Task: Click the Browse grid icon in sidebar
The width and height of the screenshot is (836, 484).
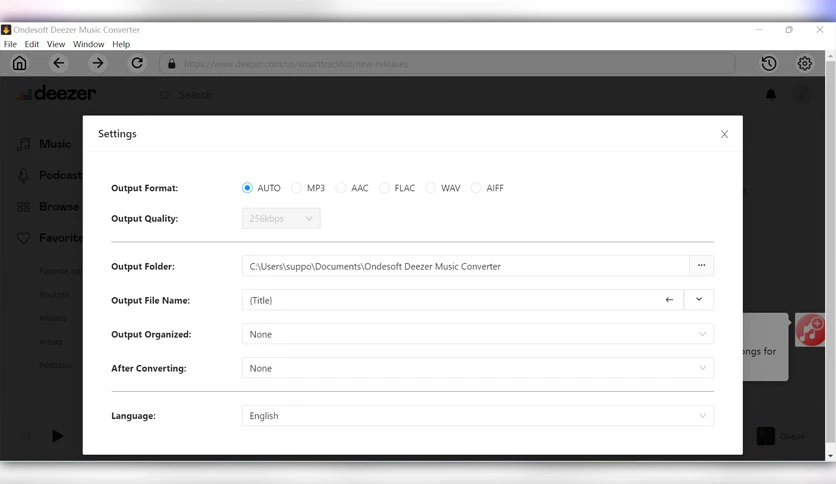Action: pos(23,207)
